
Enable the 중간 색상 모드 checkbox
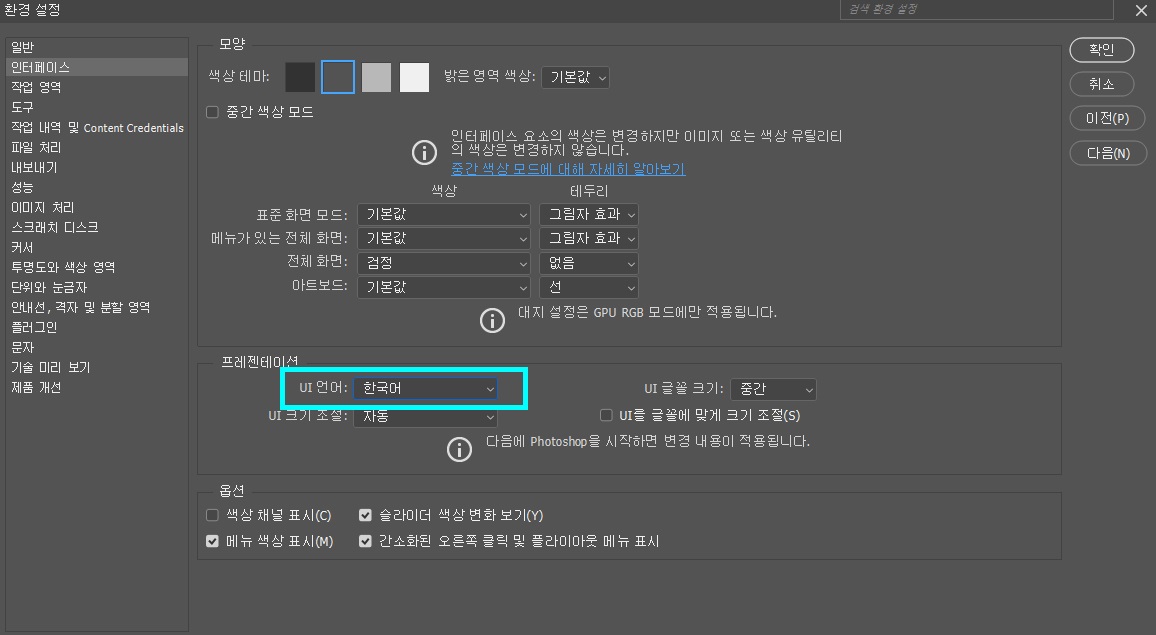211,112
